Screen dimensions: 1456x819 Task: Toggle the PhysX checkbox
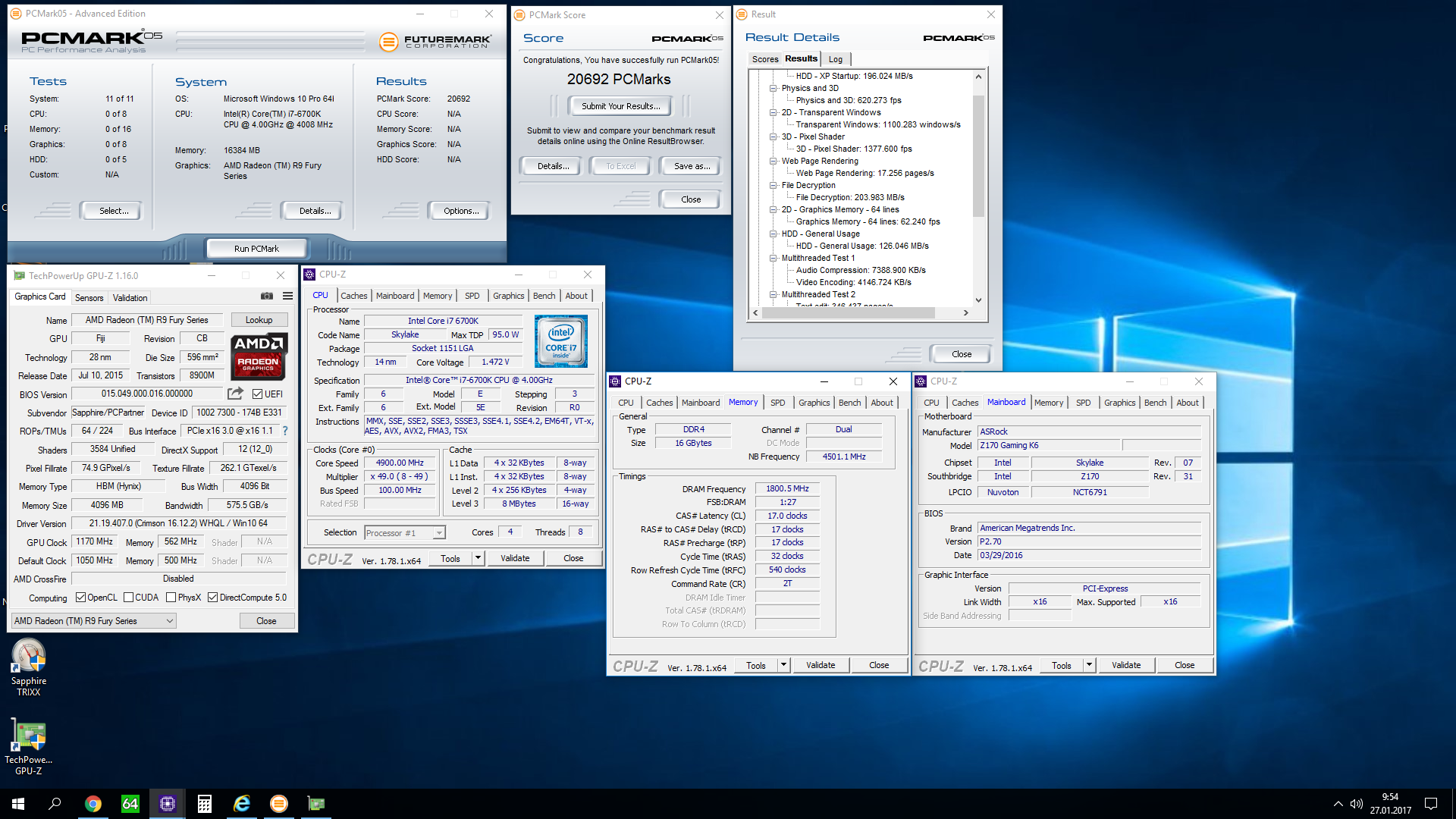coord(171,598)
